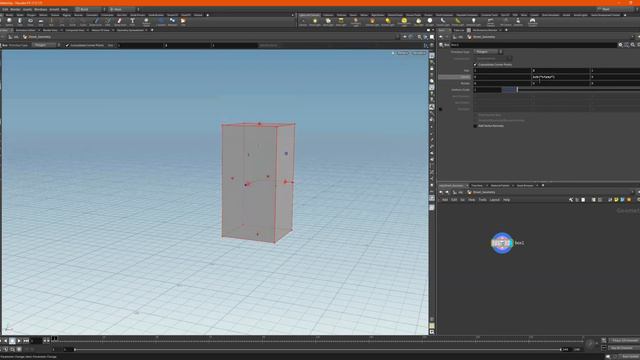Add a new viewport pane tab
The width and height of the screenshot is (640, 360).
(x=152, y=30)
